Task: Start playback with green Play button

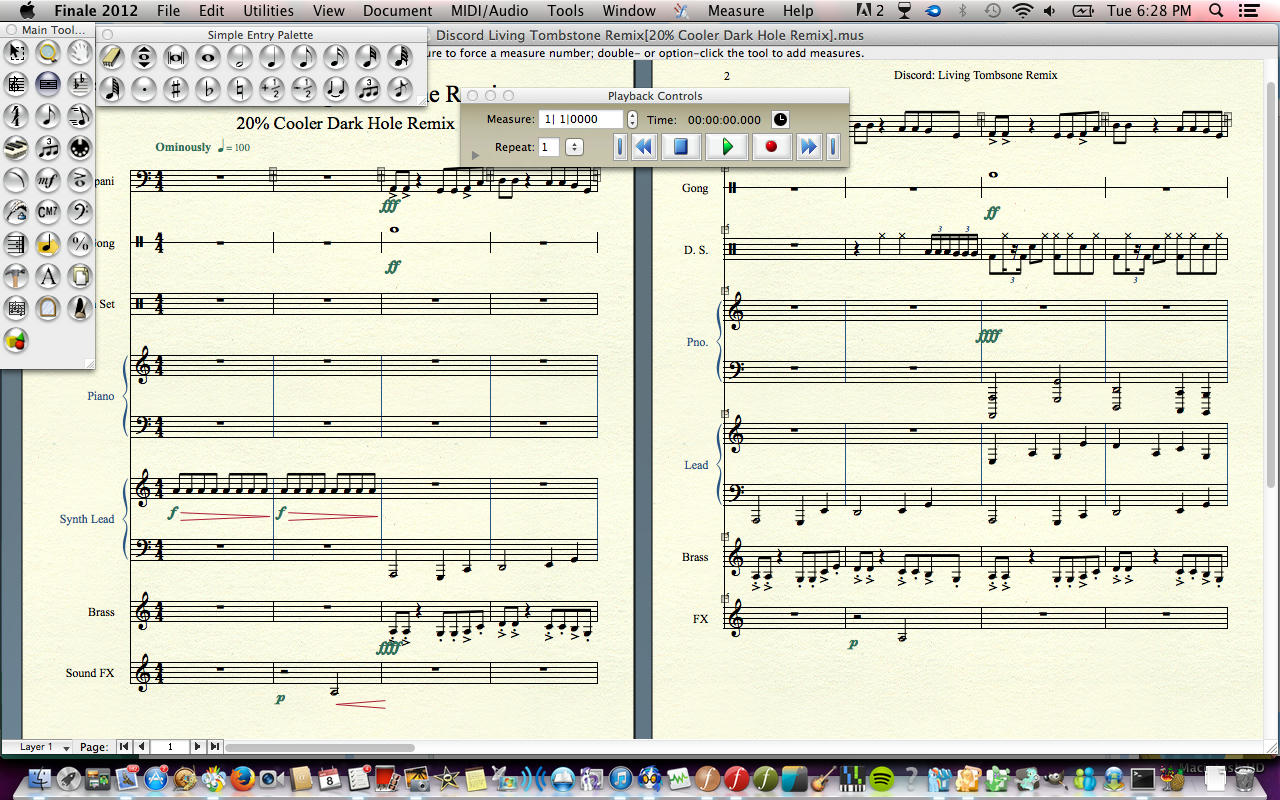Action: pos(727,147)
